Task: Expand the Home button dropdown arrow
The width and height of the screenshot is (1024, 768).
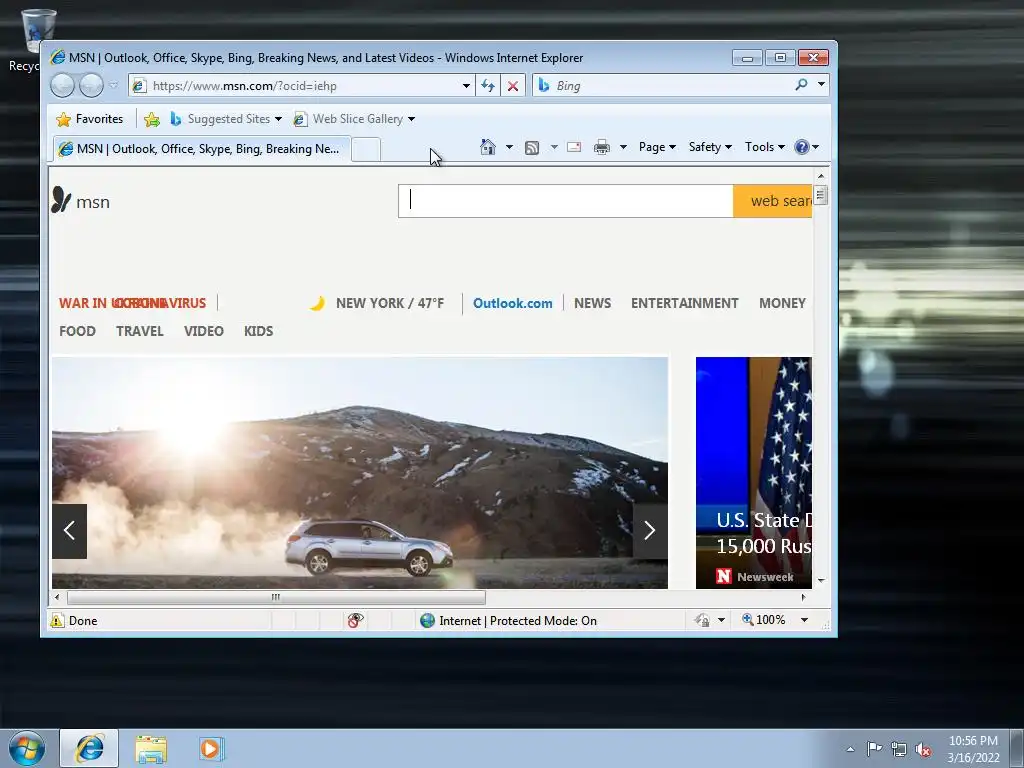Action: [x=509, y=147]
